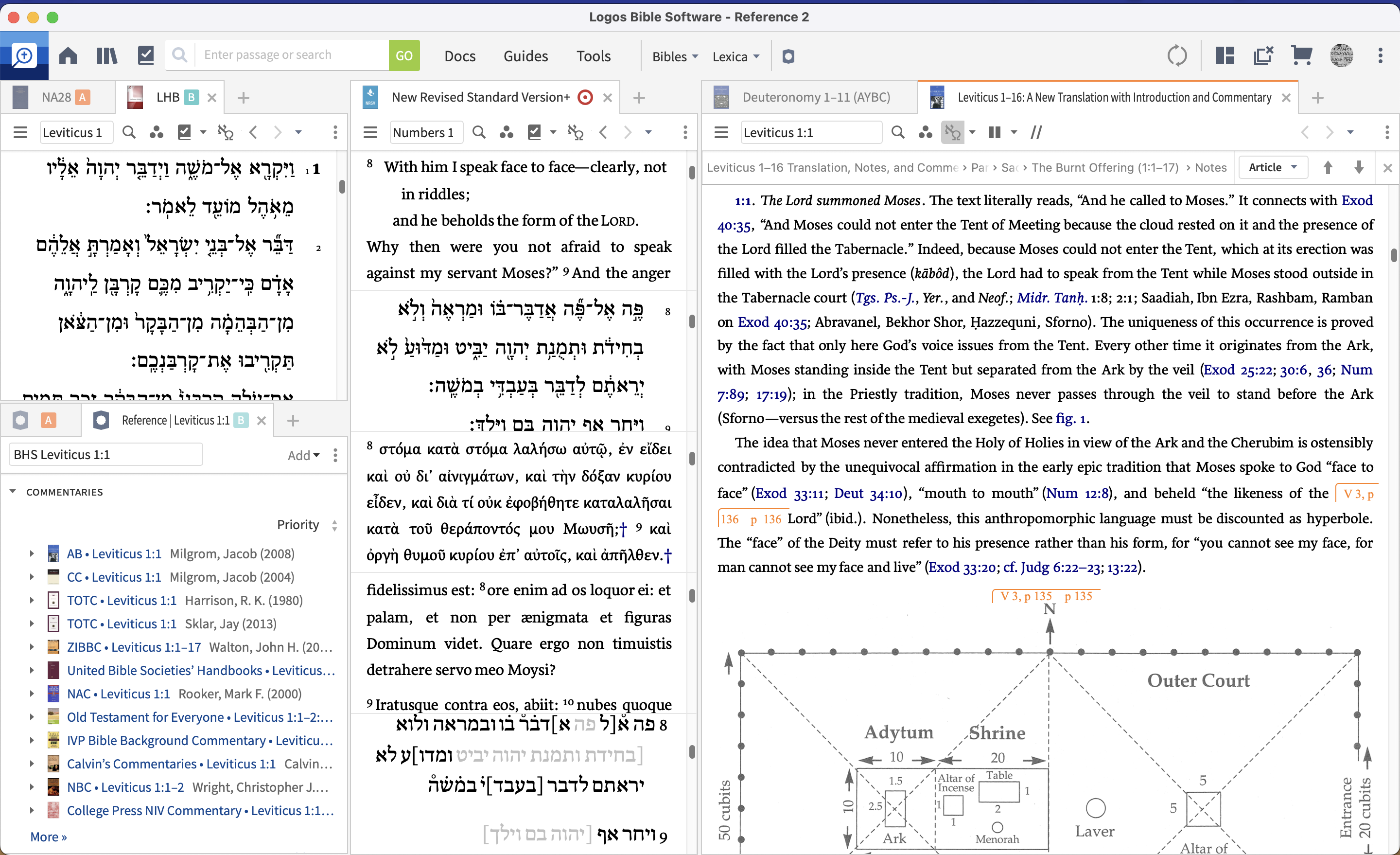
Task: Click the search icon in NRSV panel
Action: pyautogui.click(x=479, y=132)
